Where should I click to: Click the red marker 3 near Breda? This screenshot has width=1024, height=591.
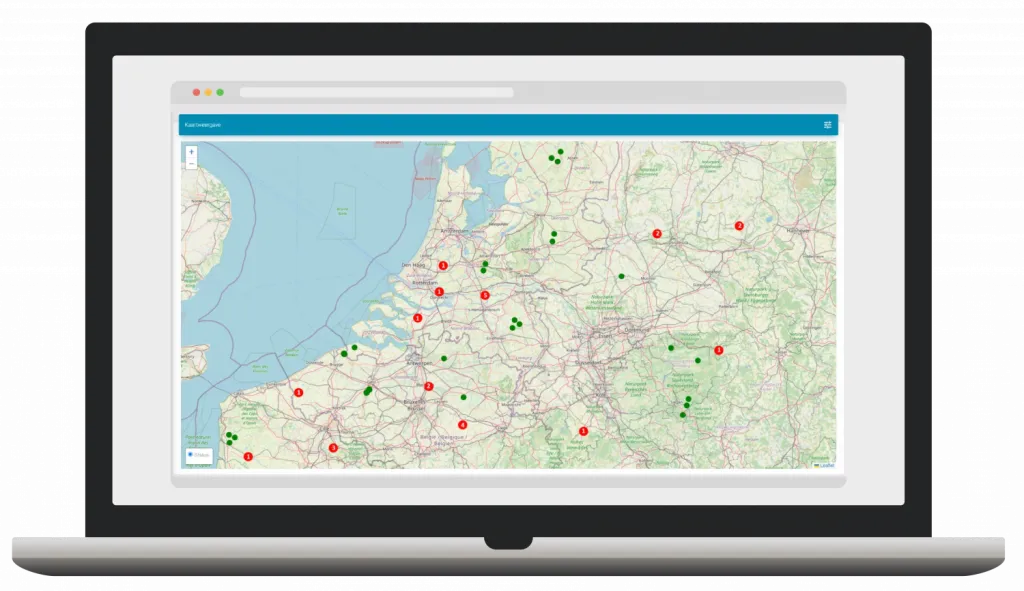(484, 294)
